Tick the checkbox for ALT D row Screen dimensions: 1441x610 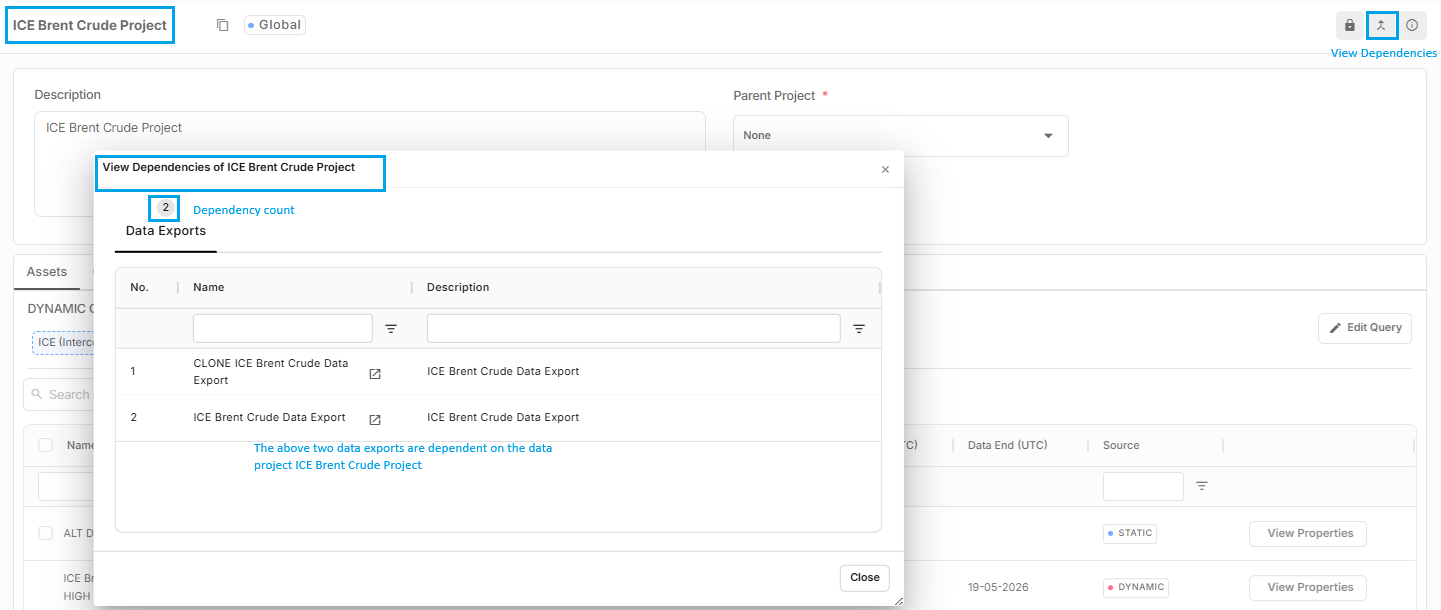pos(45,533)
